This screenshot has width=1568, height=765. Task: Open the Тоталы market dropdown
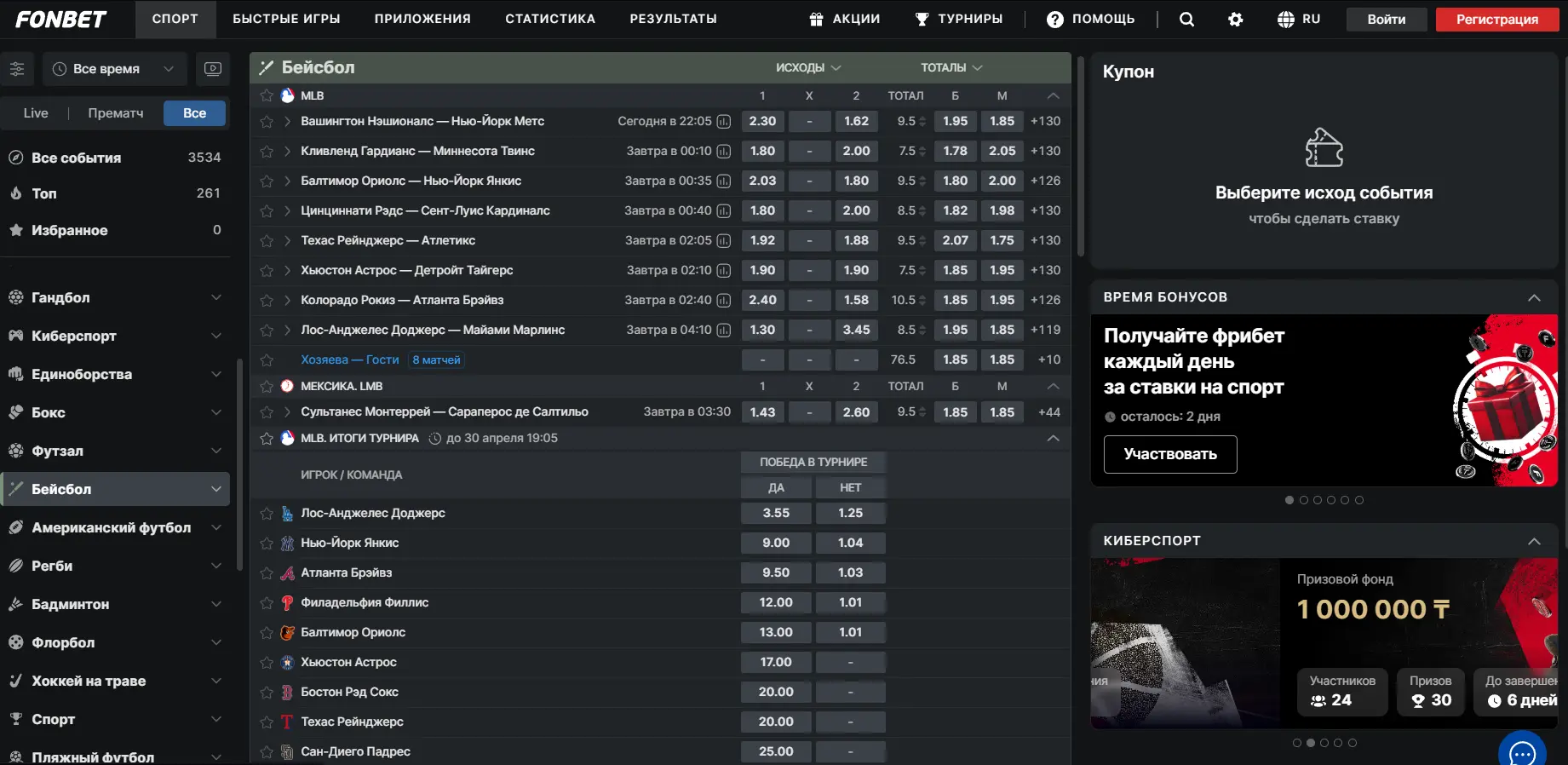pyautogui.click(x=951, y=67)
